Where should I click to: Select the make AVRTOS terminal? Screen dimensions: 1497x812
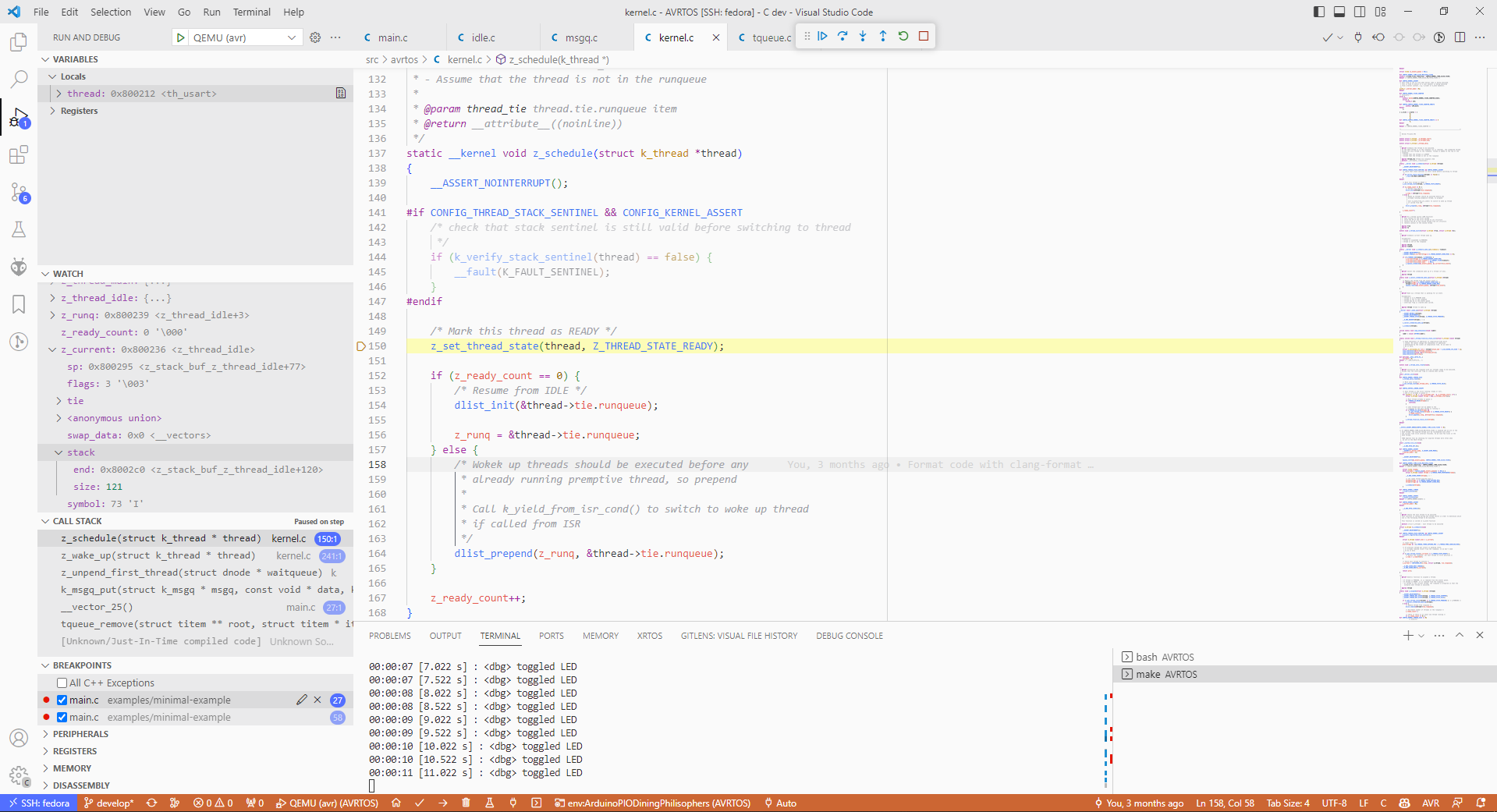click(1304, 674)
